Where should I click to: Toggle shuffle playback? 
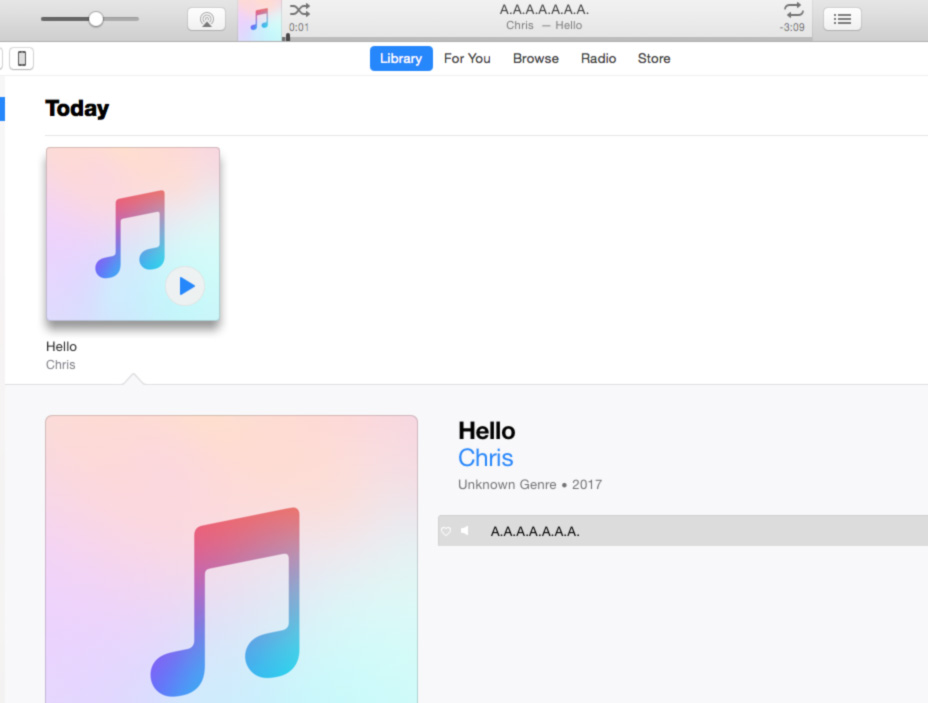click(x=299, y=10)
